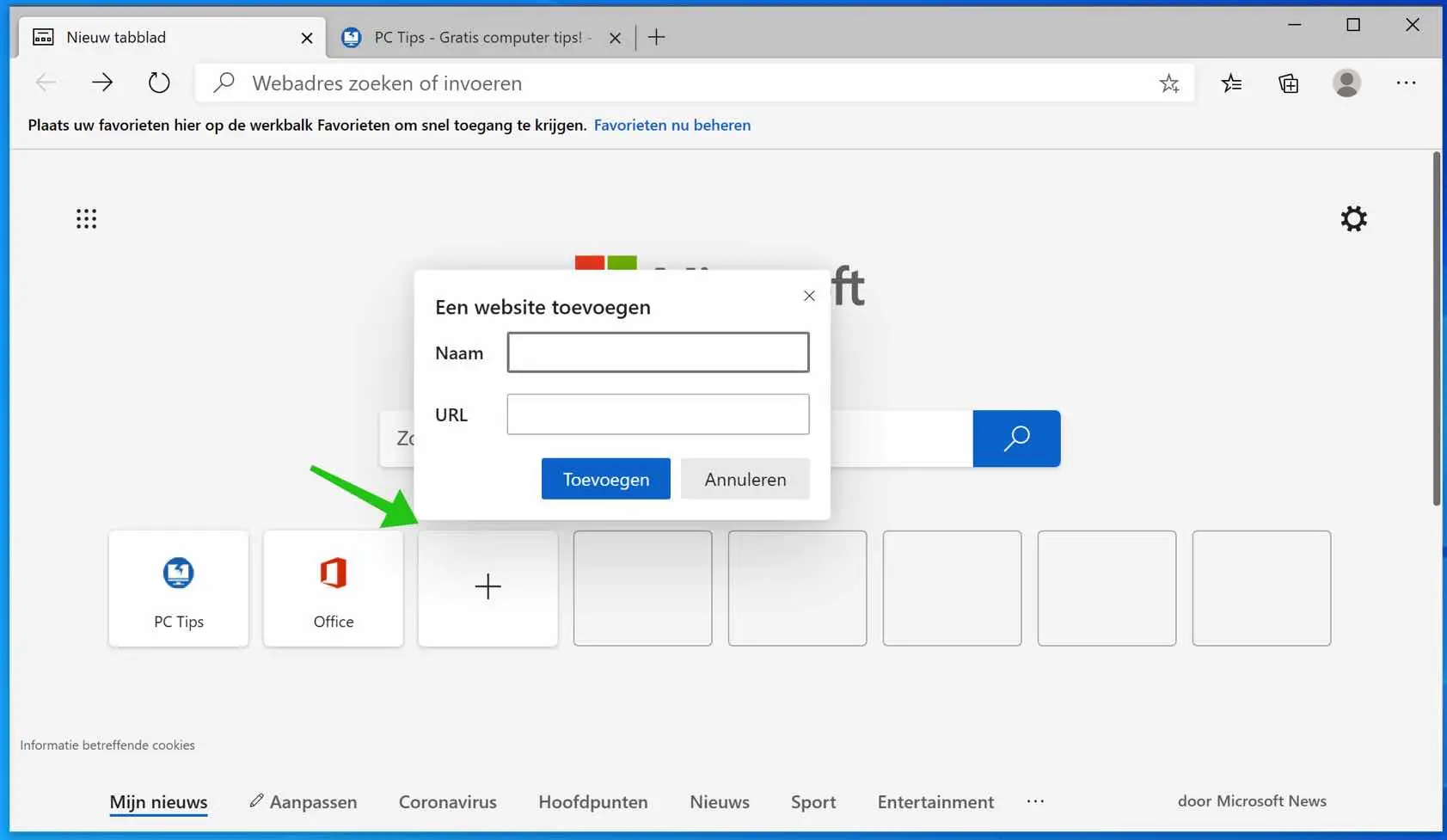Close the PC Tips tab
This screenshot has height=840, width=1447.
click(x=615, y=38)
